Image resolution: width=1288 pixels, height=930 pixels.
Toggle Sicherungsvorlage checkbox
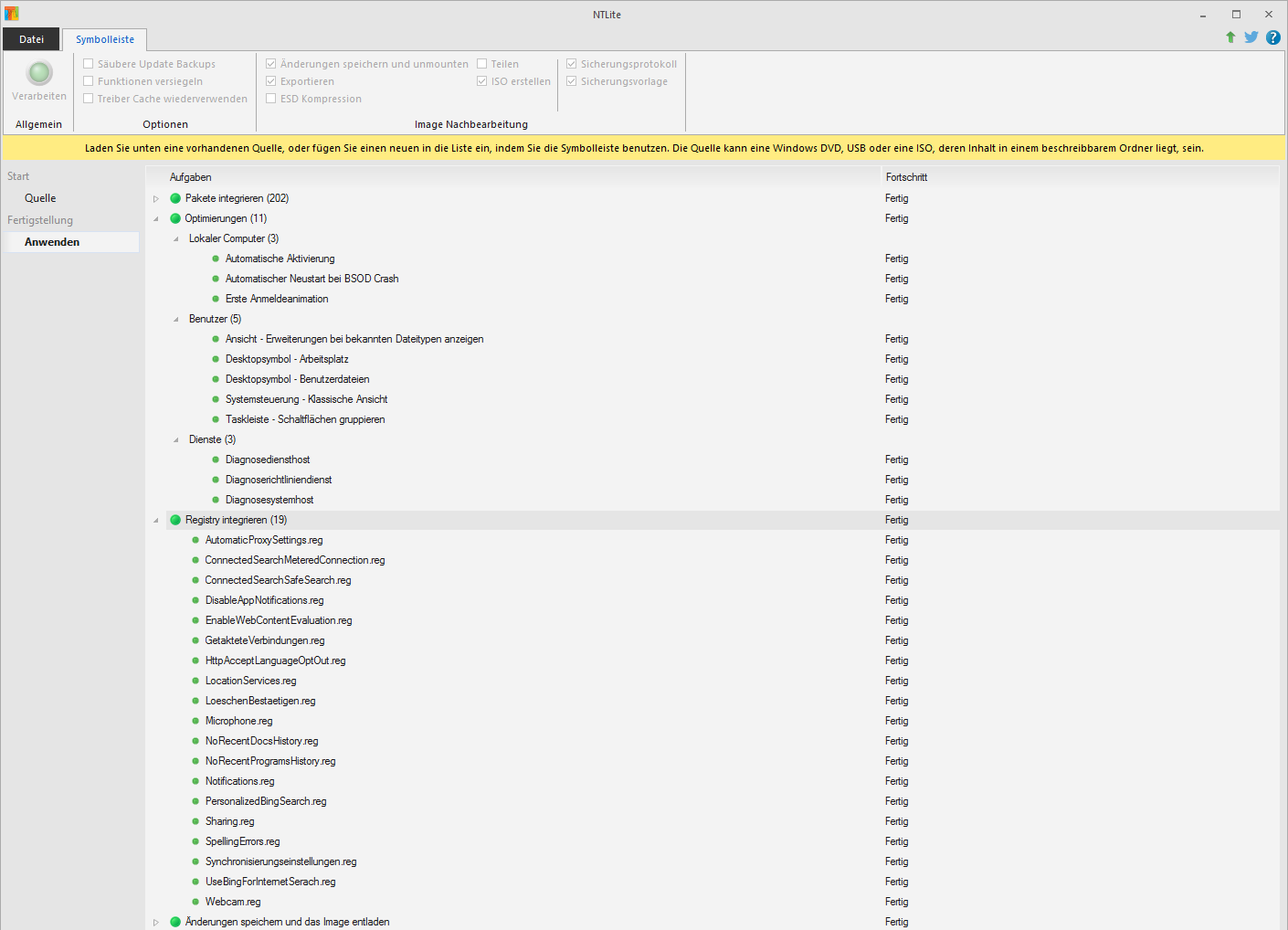coord(572,81)
